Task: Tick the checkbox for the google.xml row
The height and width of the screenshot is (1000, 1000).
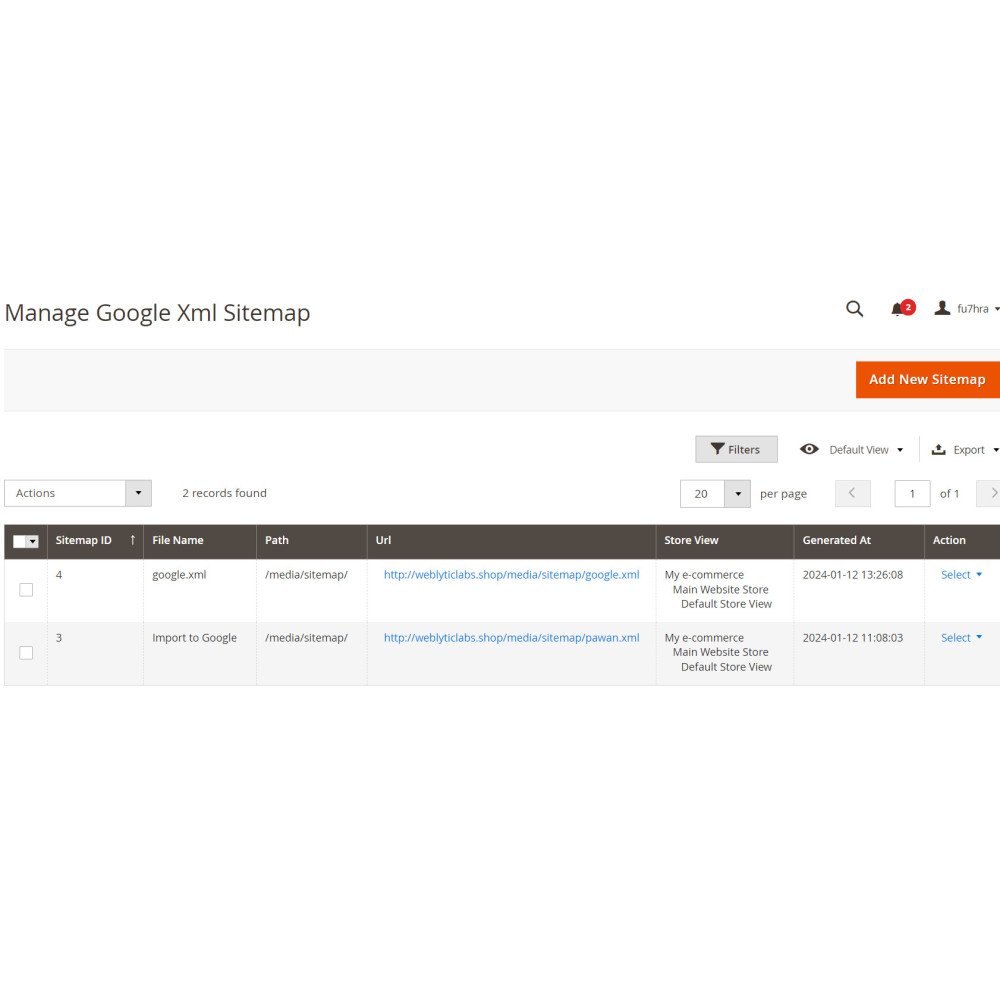Action: point(26,590)
